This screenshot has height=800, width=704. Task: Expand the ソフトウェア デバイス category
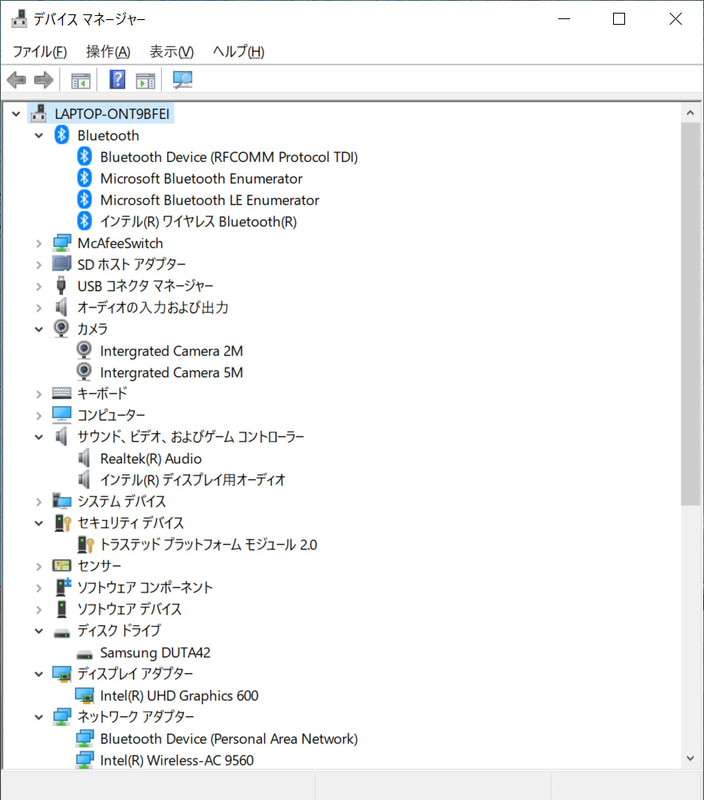tap(39, 609)
